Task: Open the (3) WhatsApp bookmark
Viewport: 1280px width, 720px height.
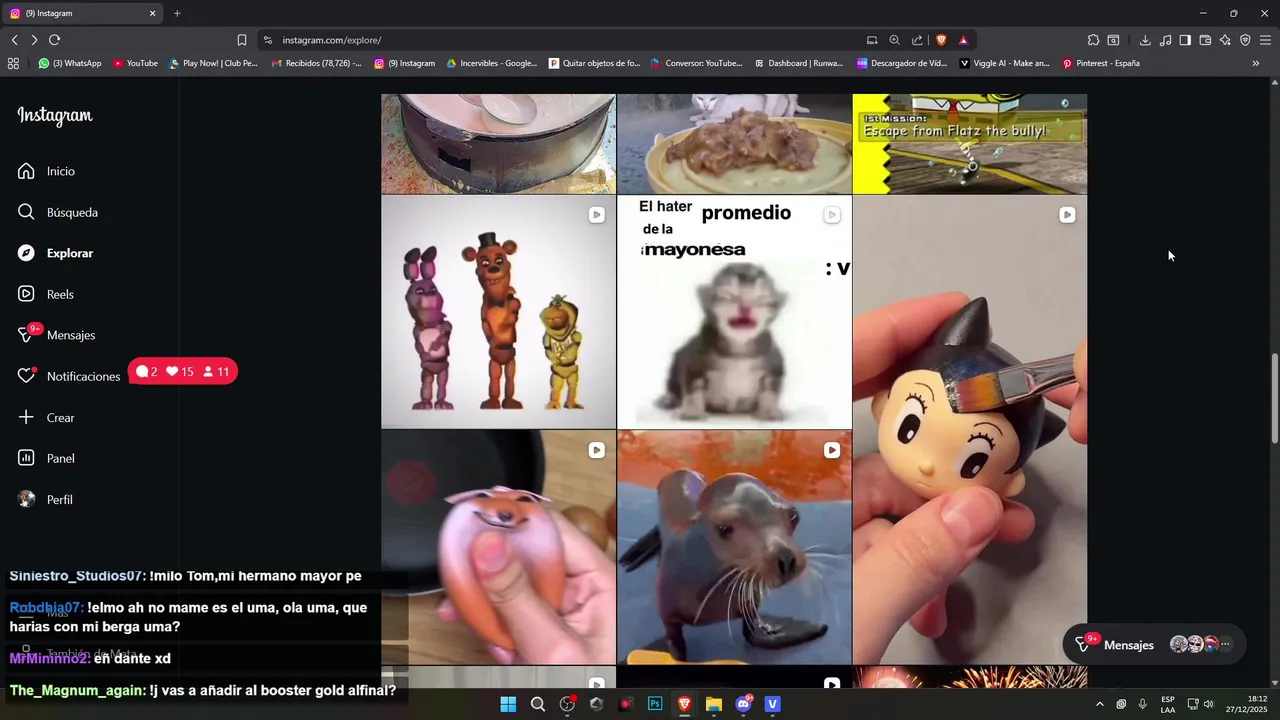Action: 70,63
